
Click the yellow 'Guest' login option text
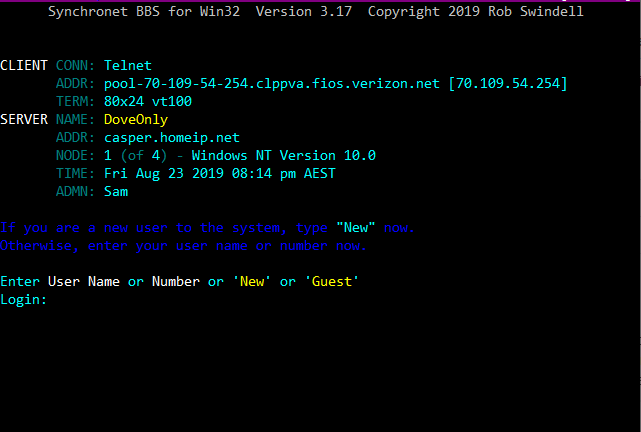[332, 282]
